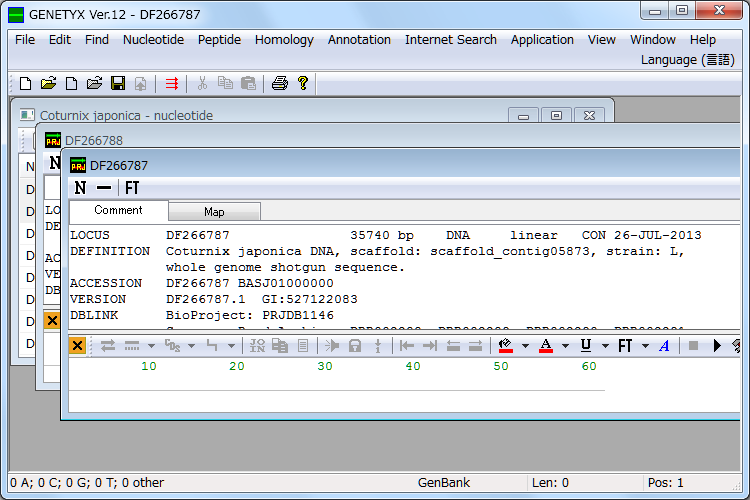The image size is (750, 500).
Task: Click the red triple-arrow icon
Action: coord(172,84)
